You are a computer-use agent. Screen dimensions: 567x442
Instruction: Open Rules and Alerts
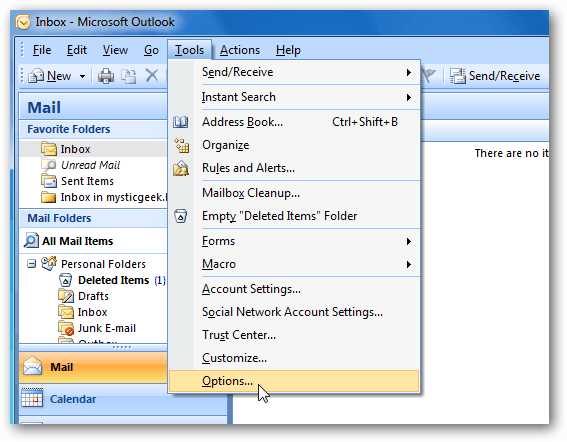(294, 168)
